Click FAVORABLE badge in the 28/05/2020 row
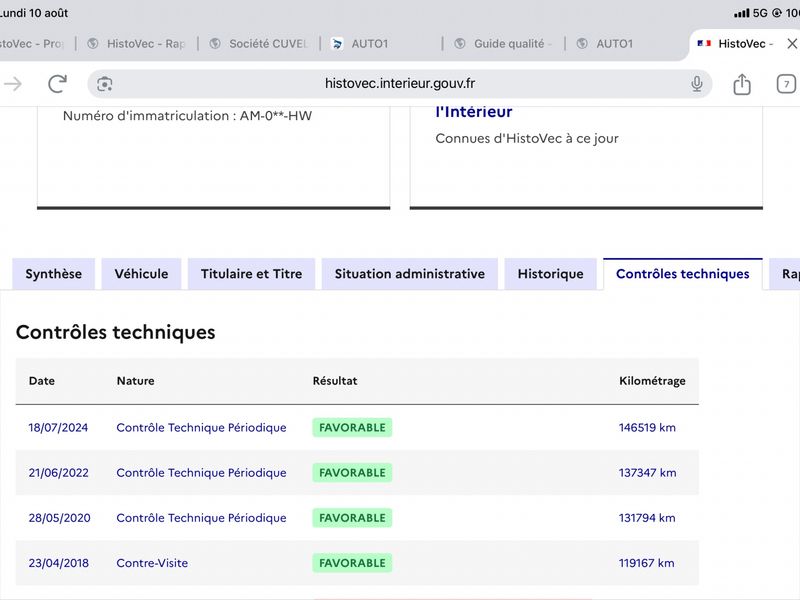Image resolution: width=800 pixels, height=600 pixels. 352,518
